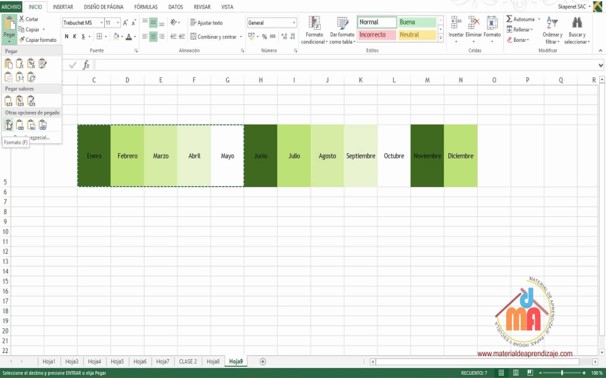Viewport: 606px width, 378px height.
Task: Open the Trebuchet MS font dropdown
Action: click(101, 23)
